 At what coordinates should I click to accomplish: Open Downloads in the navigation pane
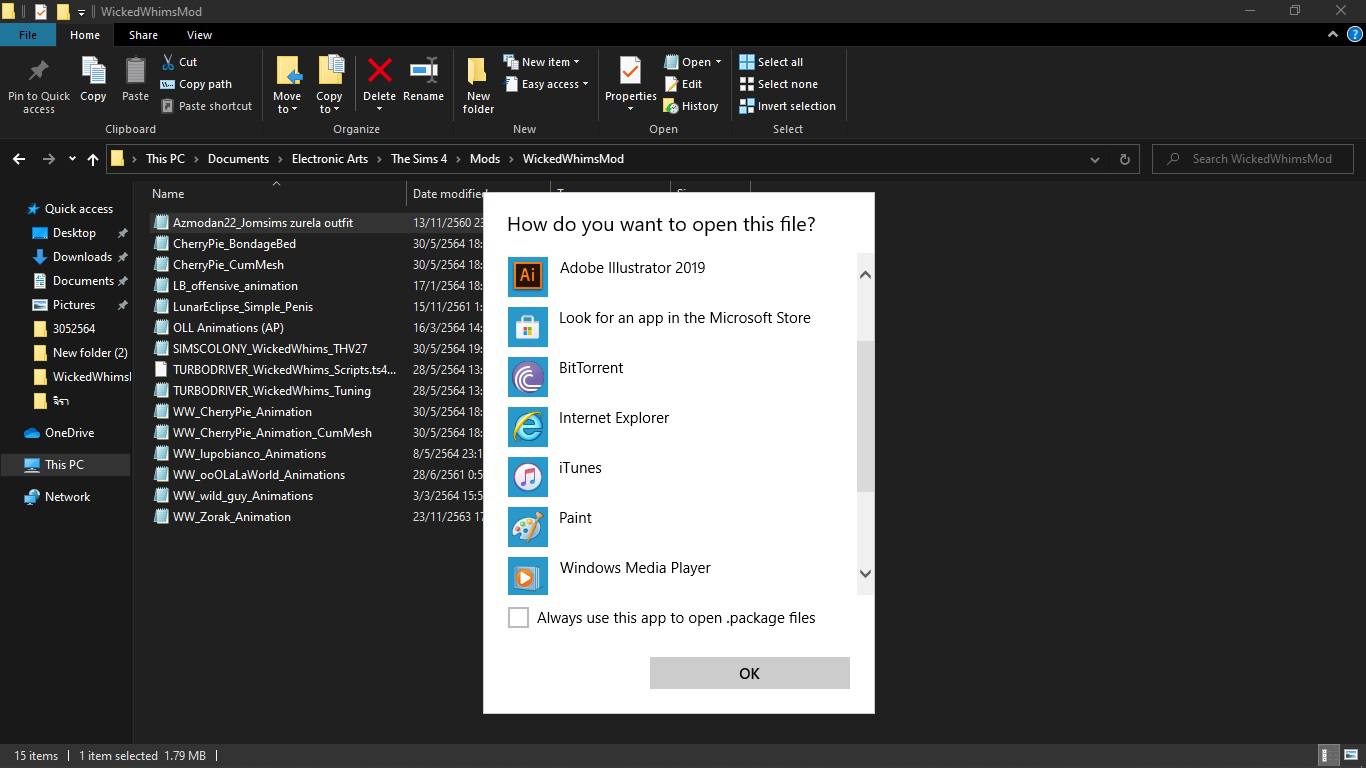82,257
